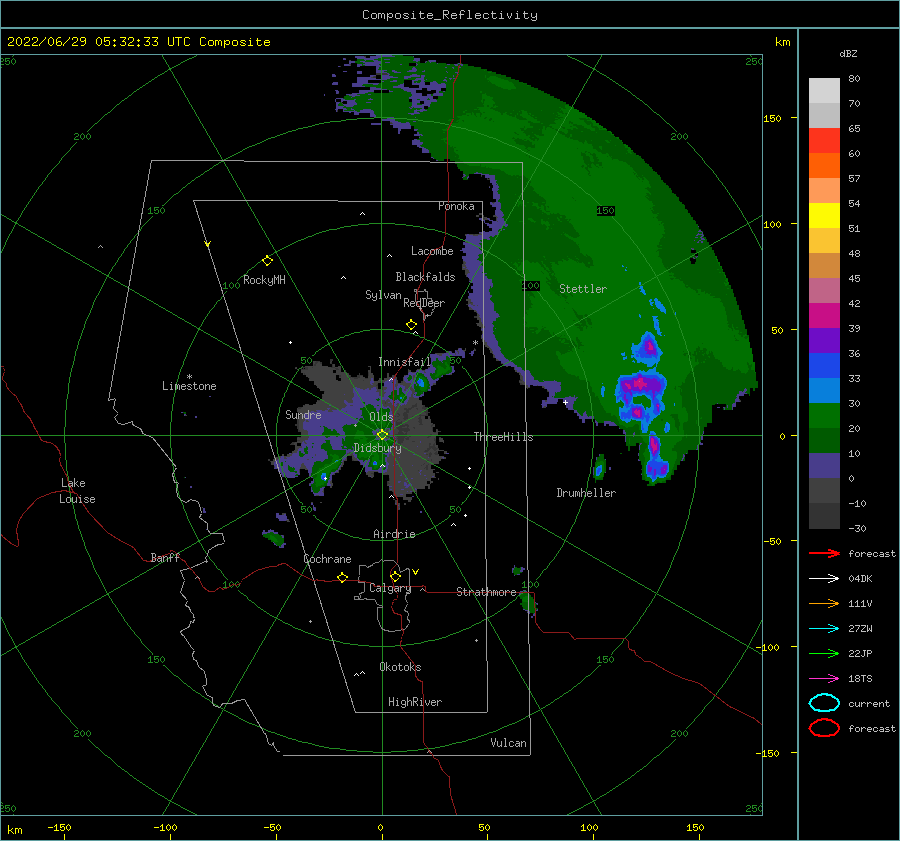Click the Airdrie town label
900x841 pixels.
394,534
